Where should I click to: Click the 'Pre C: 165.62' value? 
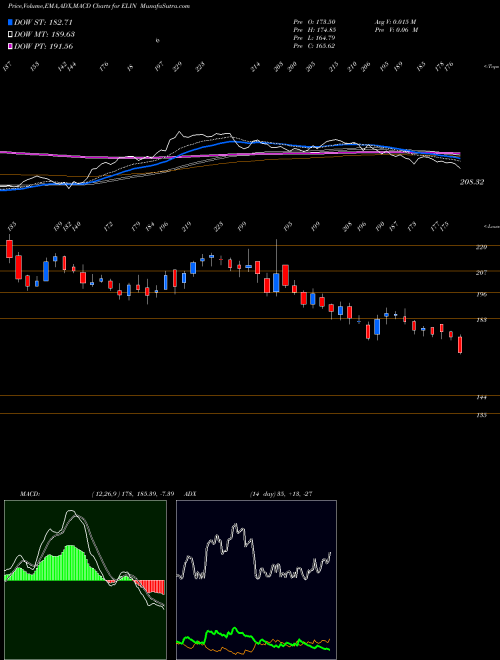coord(314,46)
